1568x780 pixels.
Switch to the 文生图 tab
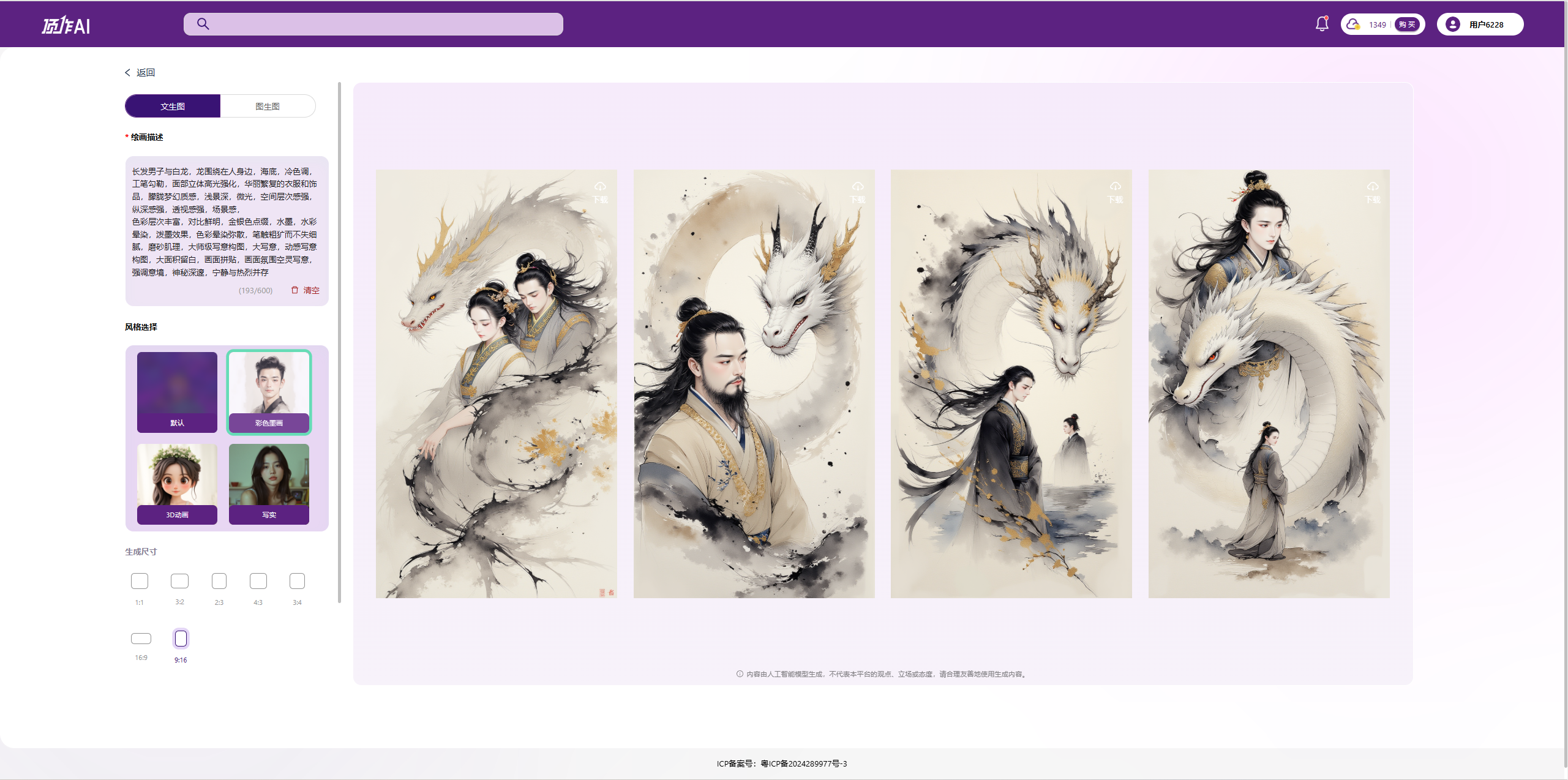click(173, 106)
